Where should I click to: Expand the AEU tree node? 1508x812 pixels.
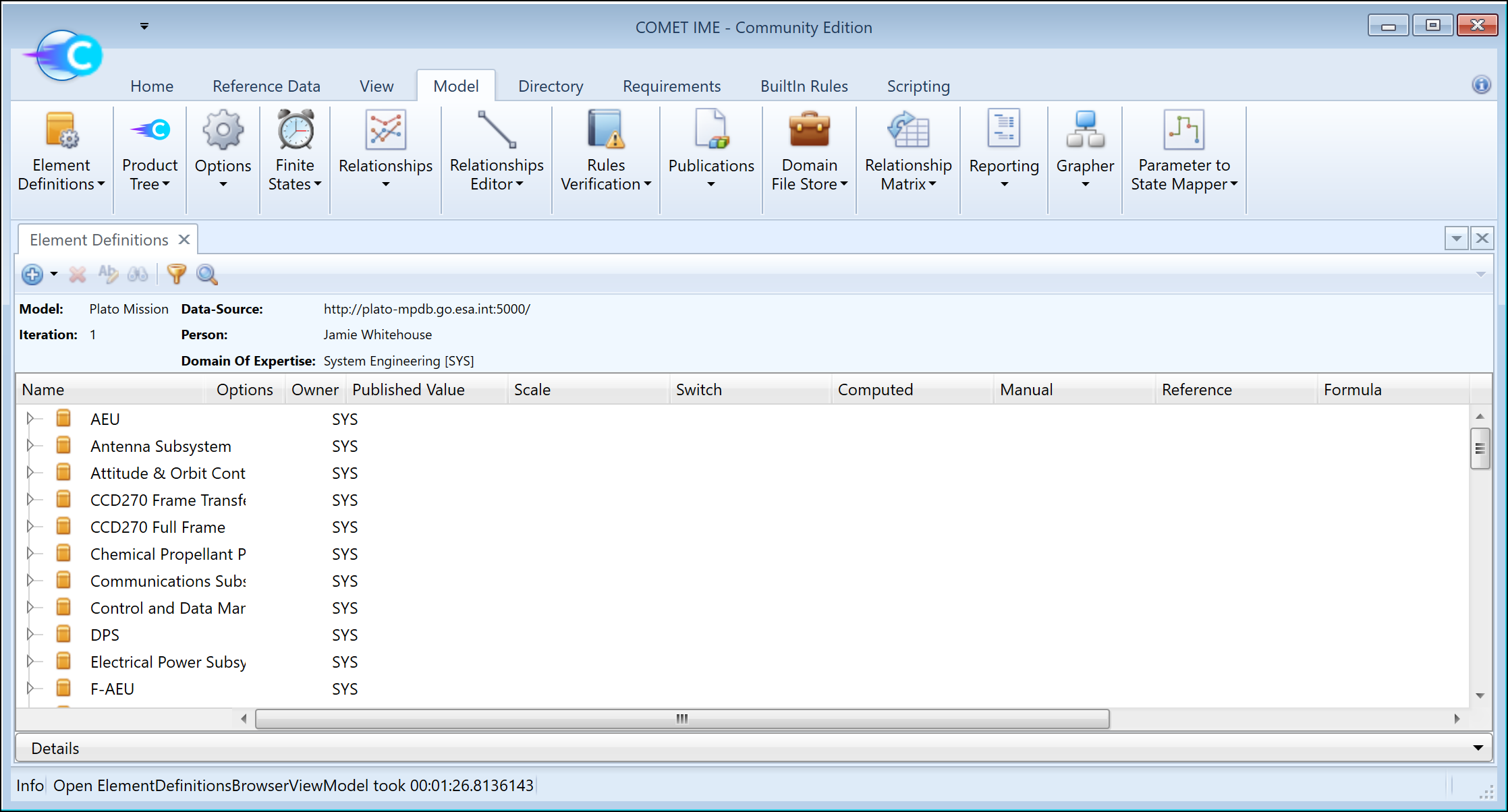click(31, 418)
